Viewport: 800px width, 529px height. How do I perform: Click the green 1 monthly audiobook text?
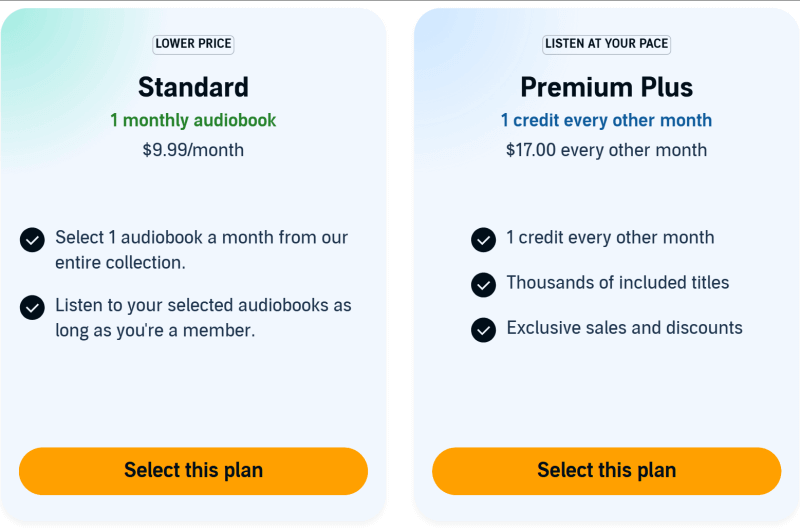[x=193, y=121]
